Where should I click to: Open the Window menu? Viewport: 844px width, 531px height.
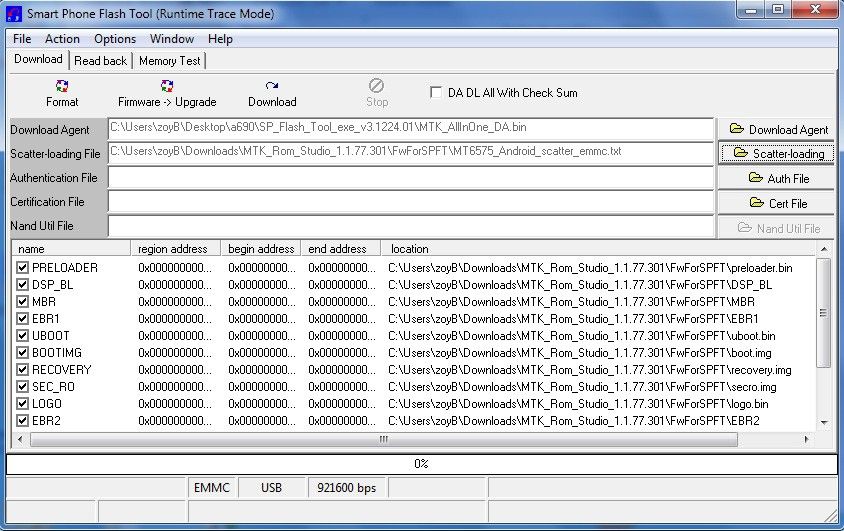coord(172,39)
